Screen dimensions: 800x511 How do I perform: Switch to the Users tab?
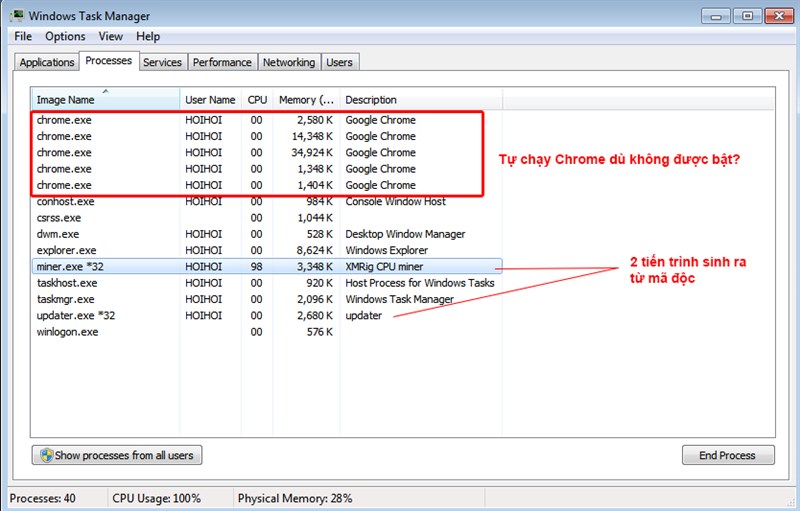339,62
